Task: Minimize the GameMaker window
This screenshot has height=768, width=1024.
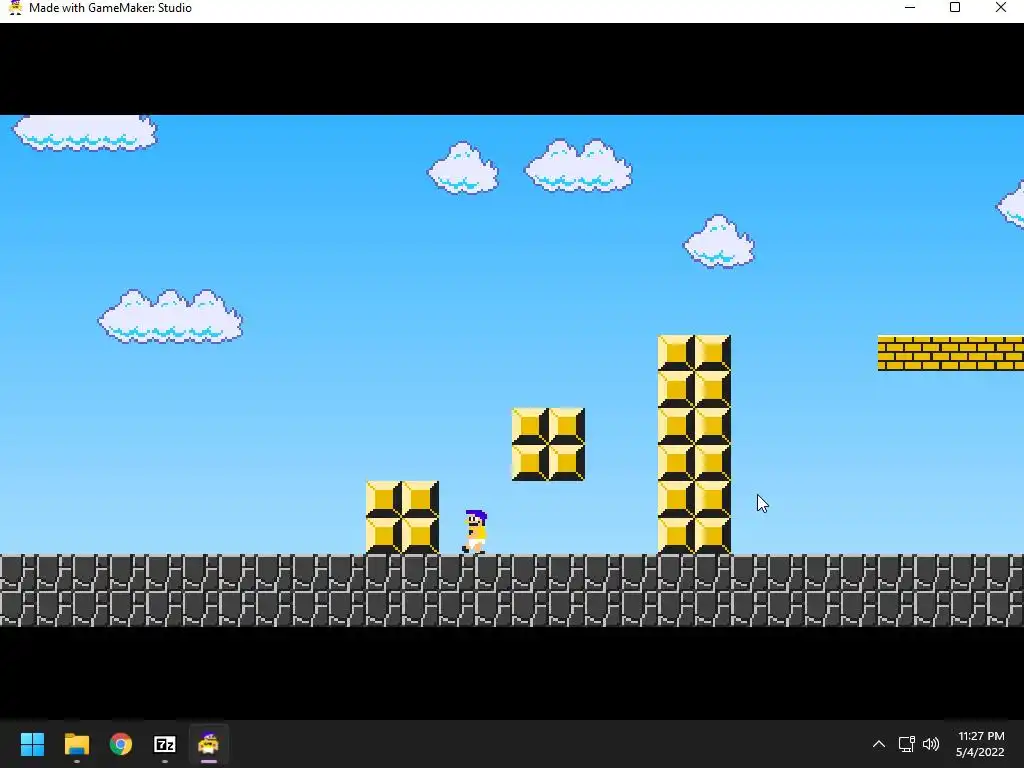Action: coord(910,8)
